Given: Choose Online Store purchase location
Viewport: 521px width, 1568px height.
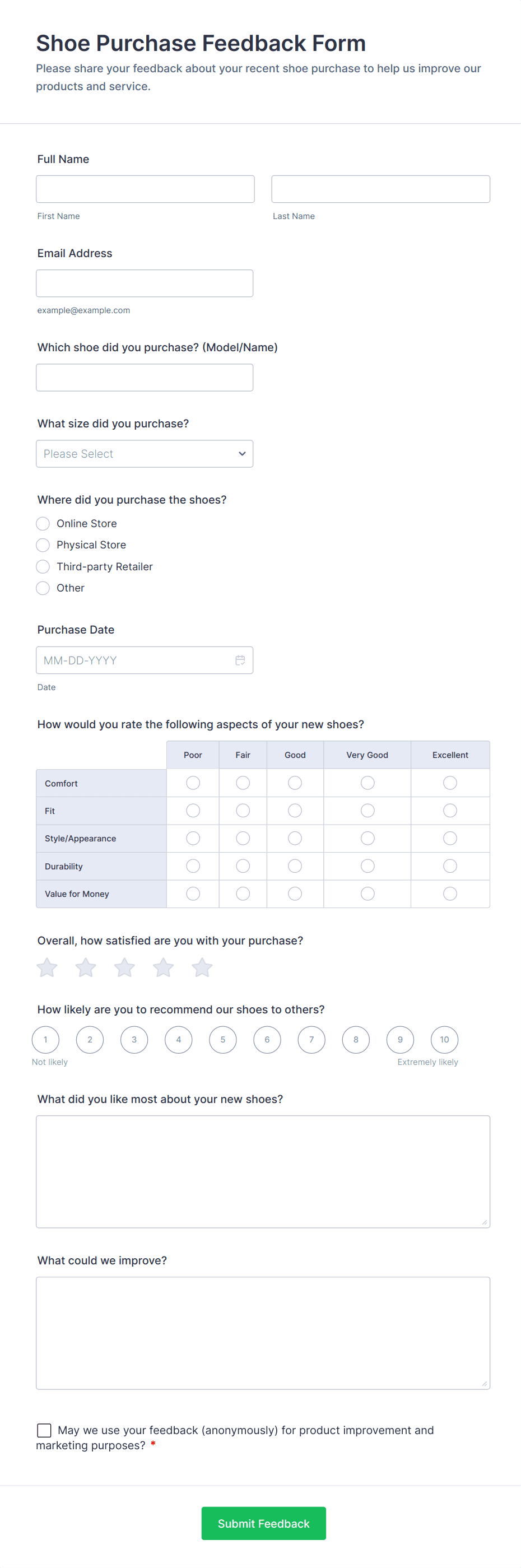Looking at the screenshot, I should coord(43,523).
